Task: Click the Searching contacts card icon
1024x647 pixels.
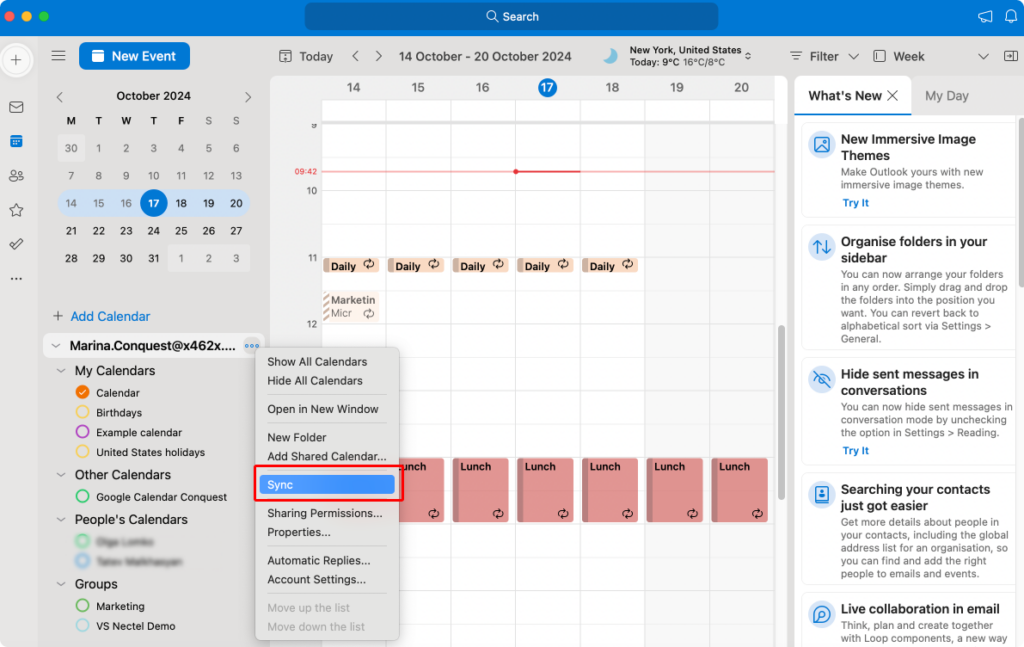Action: (822, 494)
